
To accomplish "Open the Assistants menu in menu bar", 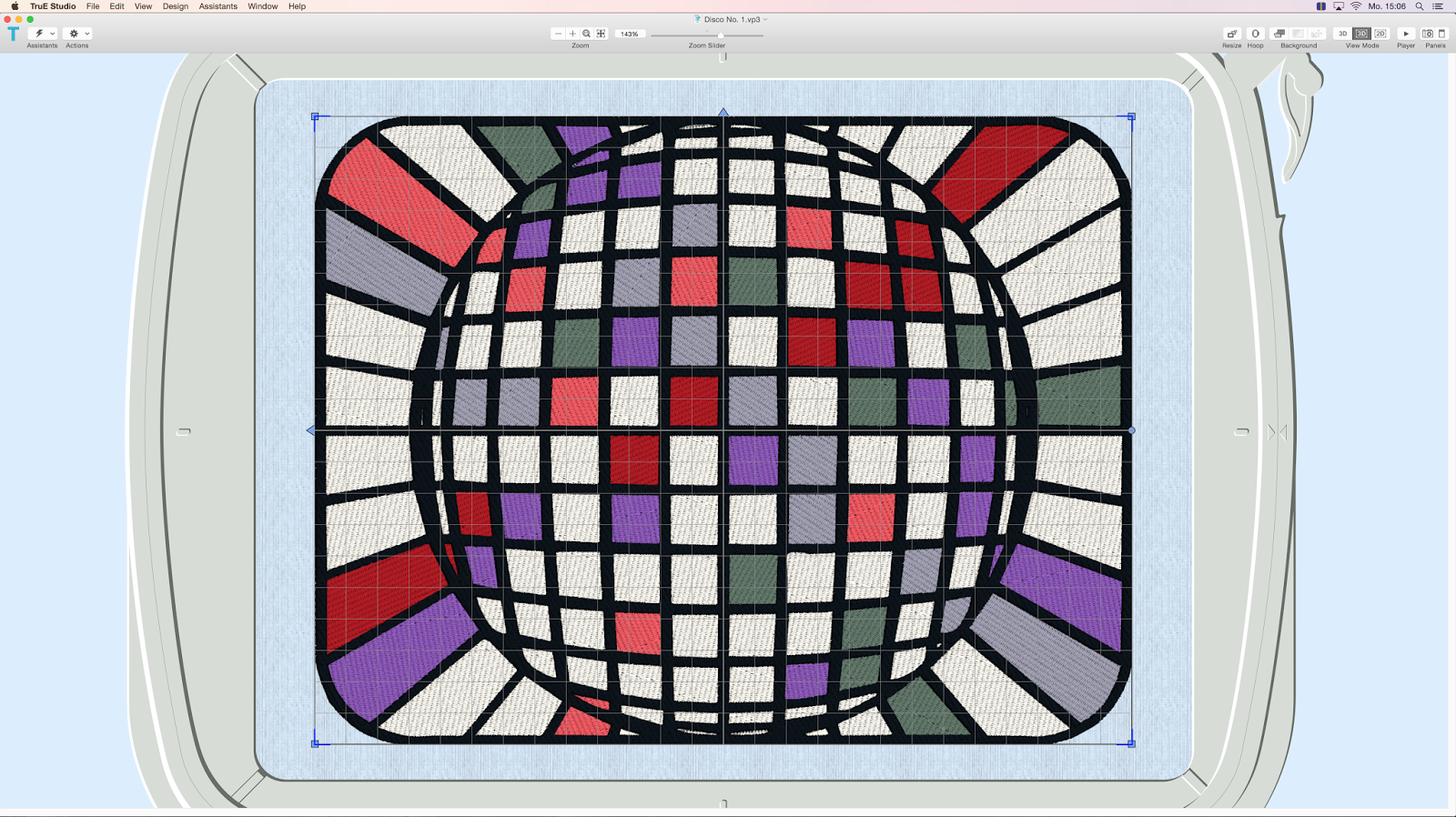I will [218, 6].
